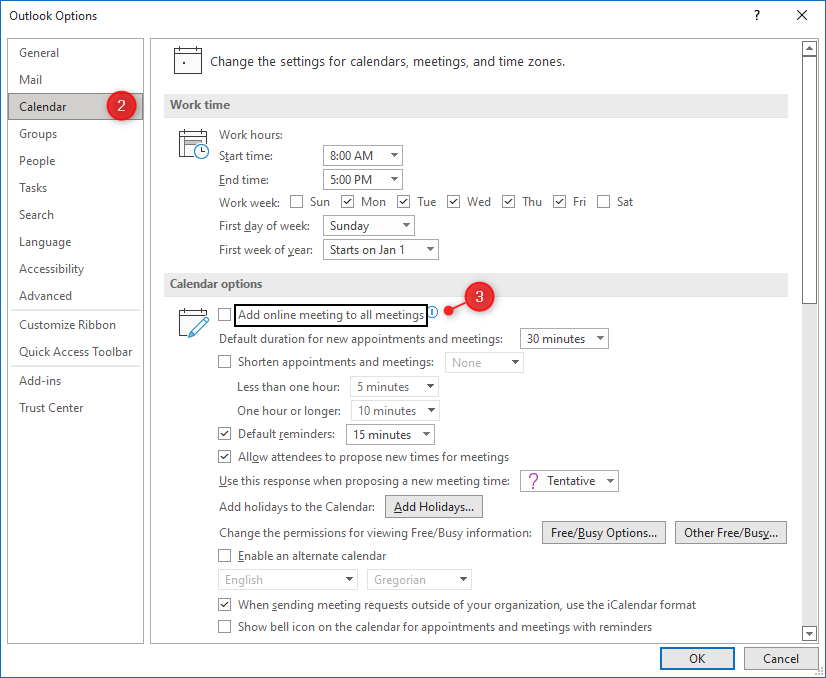Viewport: 826px width, 678px height.
Task: Click the scrollbar down arrow
Action: tap(809, 633)
